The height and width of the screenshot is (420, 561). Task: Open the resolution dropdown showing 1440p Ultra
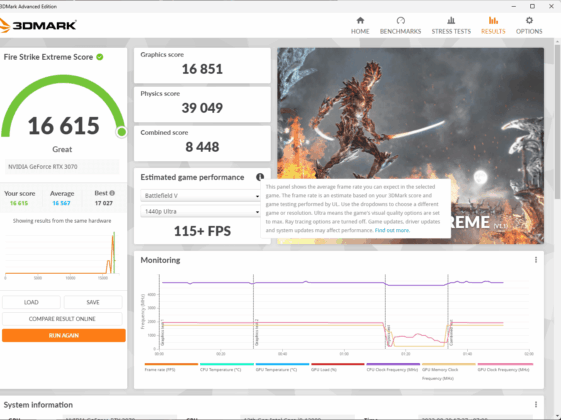pyautogui.click(x=201, y=211)
